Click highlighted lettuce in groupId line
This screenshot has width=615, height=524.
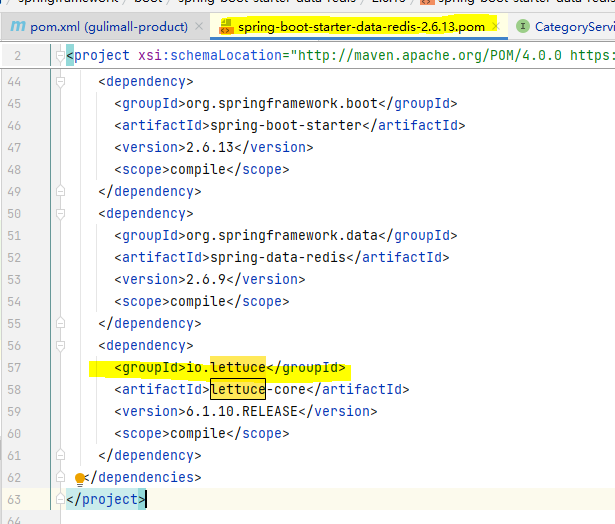click(238, 368)
